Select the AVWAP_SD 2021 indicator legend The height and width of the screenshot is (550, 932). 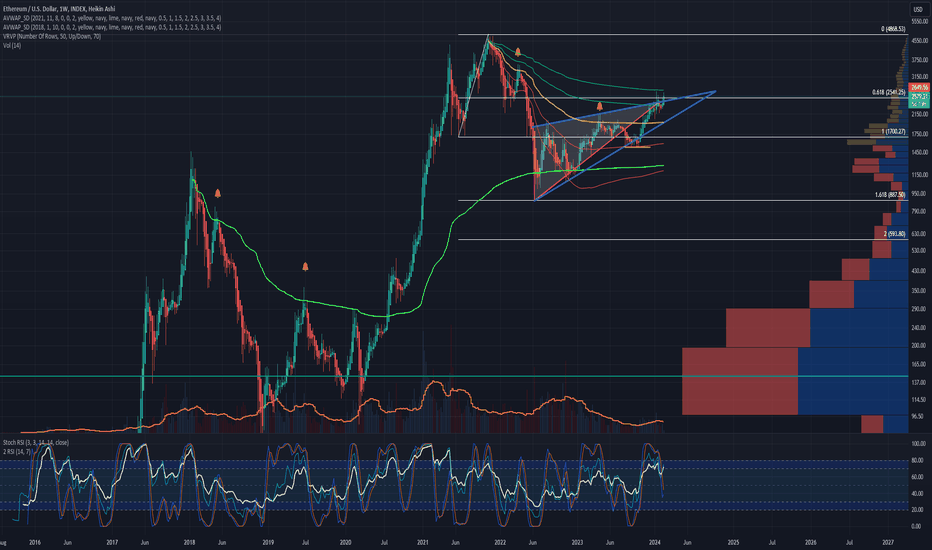(112, 18)
